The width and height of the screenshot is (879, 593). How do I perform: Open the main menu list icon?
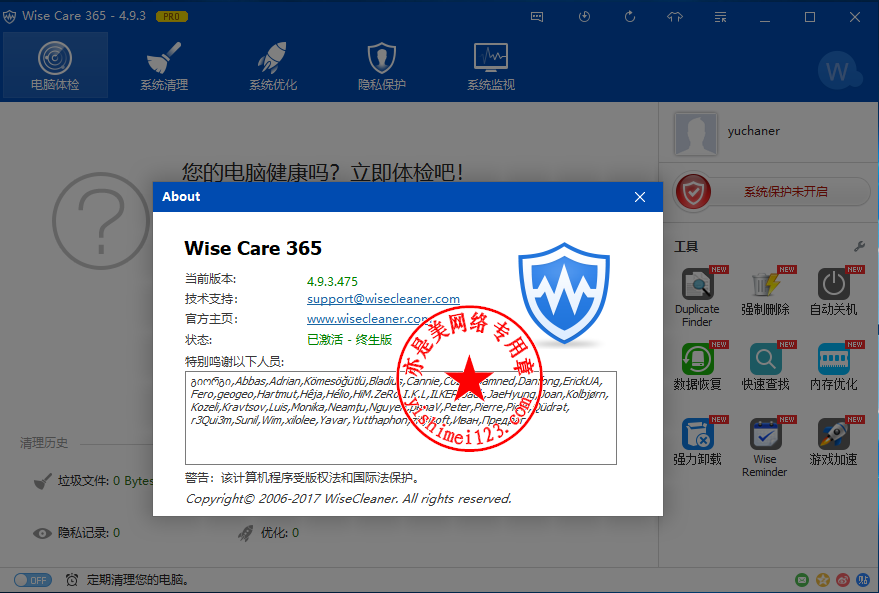pyautogui.click(x=720, y=17)
